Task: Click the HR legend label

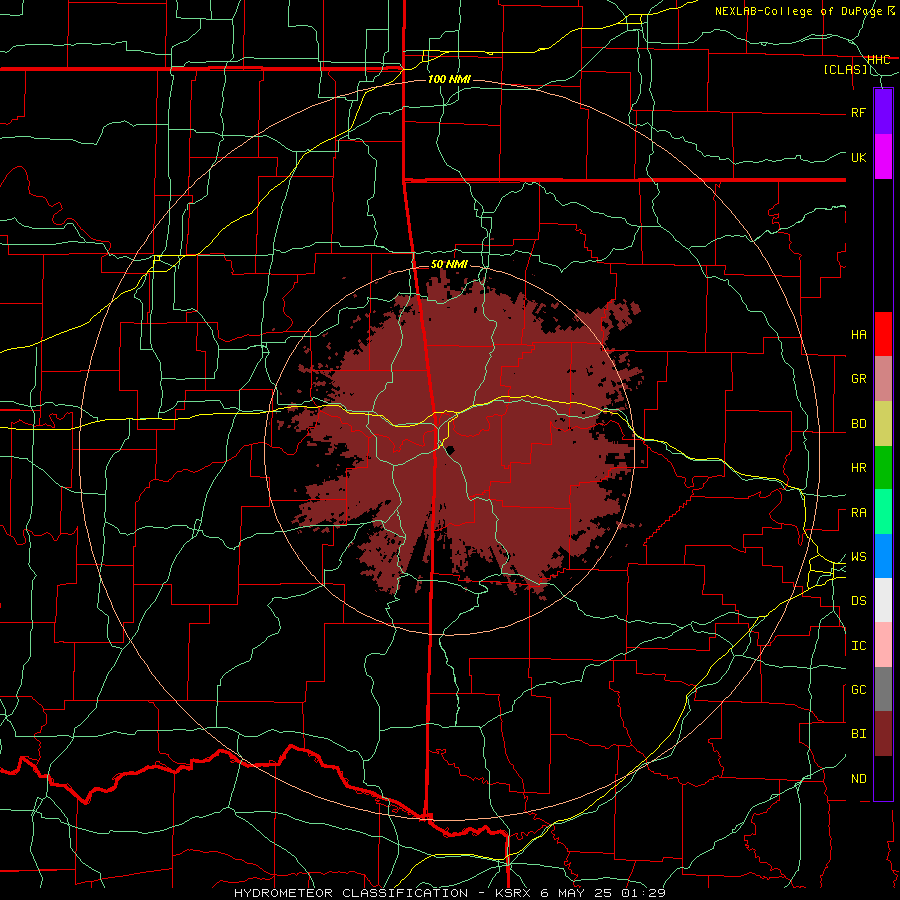Action: [858, 468]
